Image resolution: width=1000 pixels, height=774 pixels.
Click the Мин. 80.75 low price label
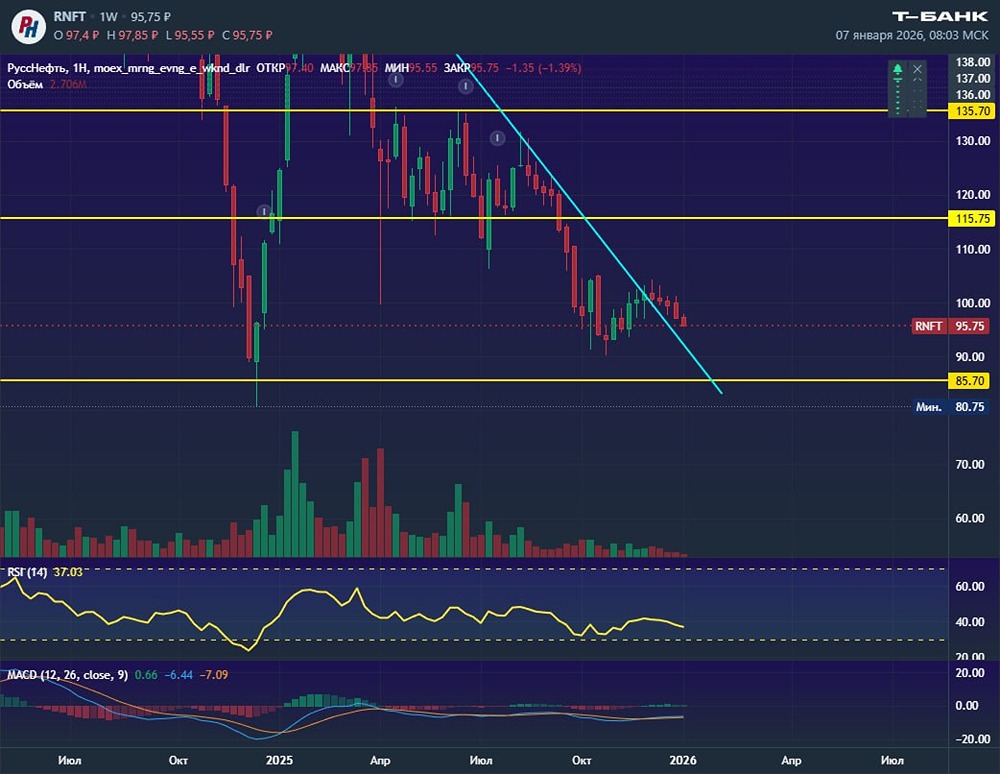point(951,407)
